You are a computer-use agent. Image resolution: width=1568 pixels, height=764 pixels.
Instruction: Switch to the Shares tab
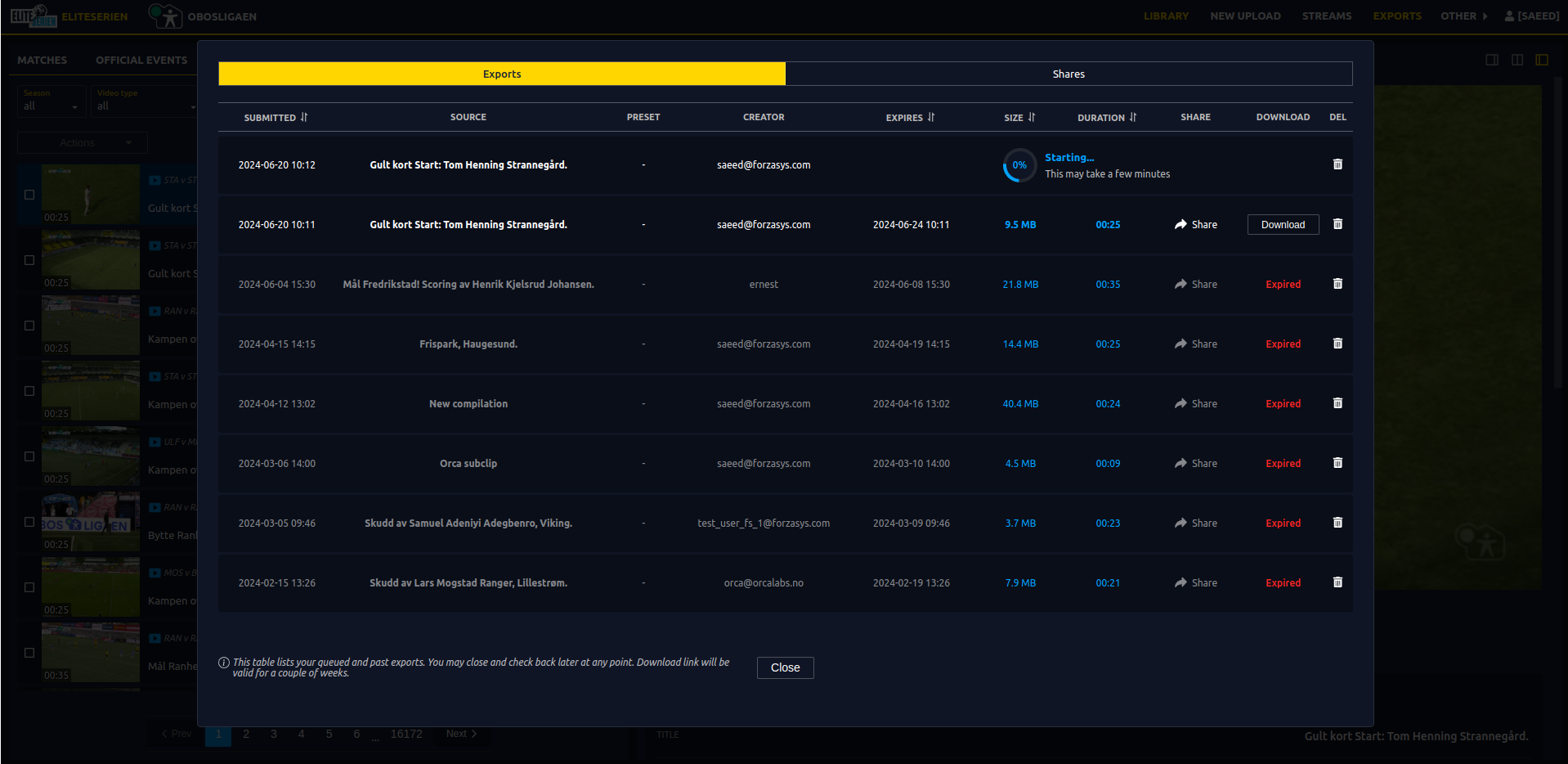click(1068, 74)
